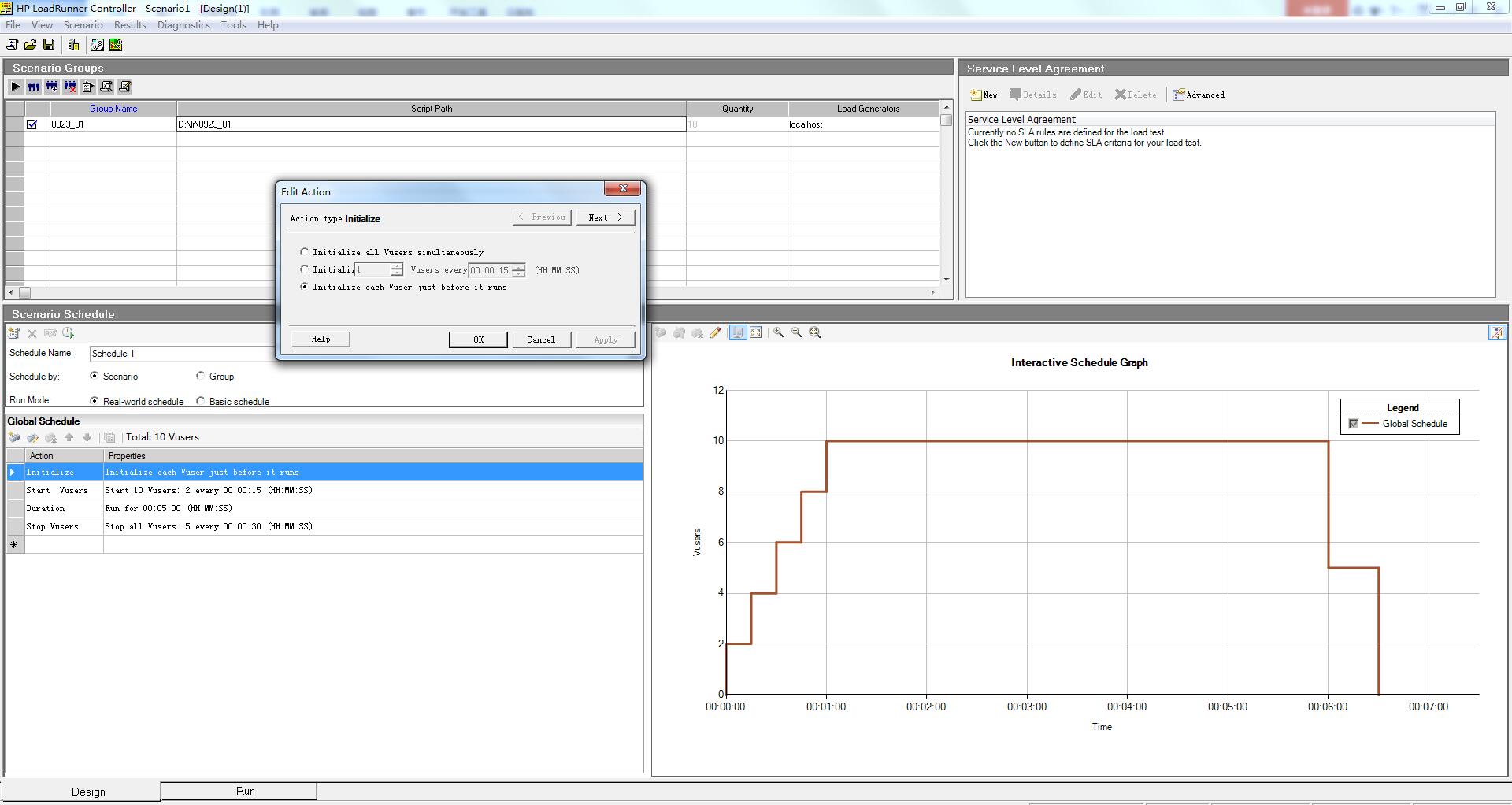
Task: Open the Load Generators icon
Action: point(74,45)
